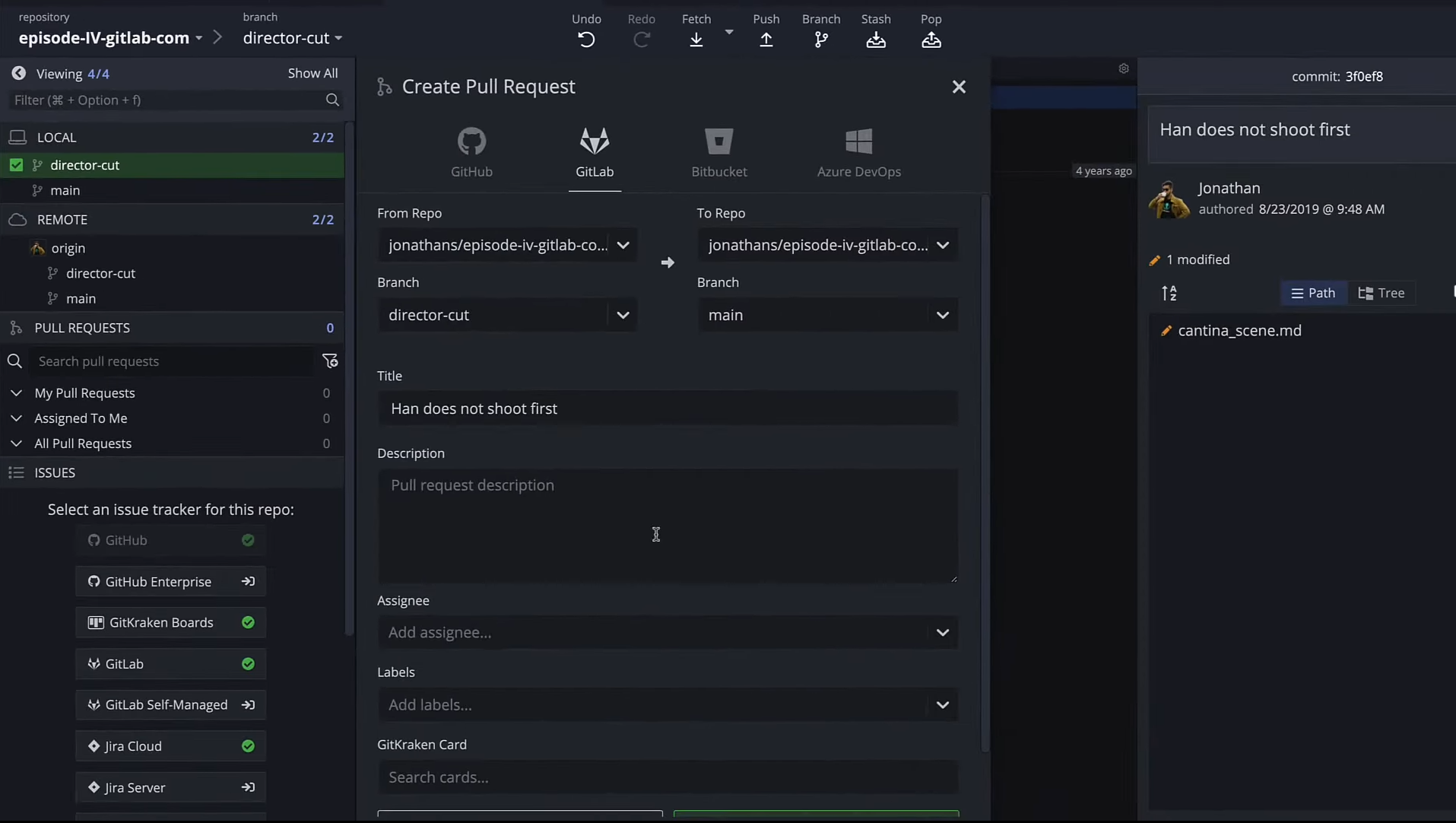Click the Pop stash icon
This screenshot has height=823, width=1456.
(931, 40)
